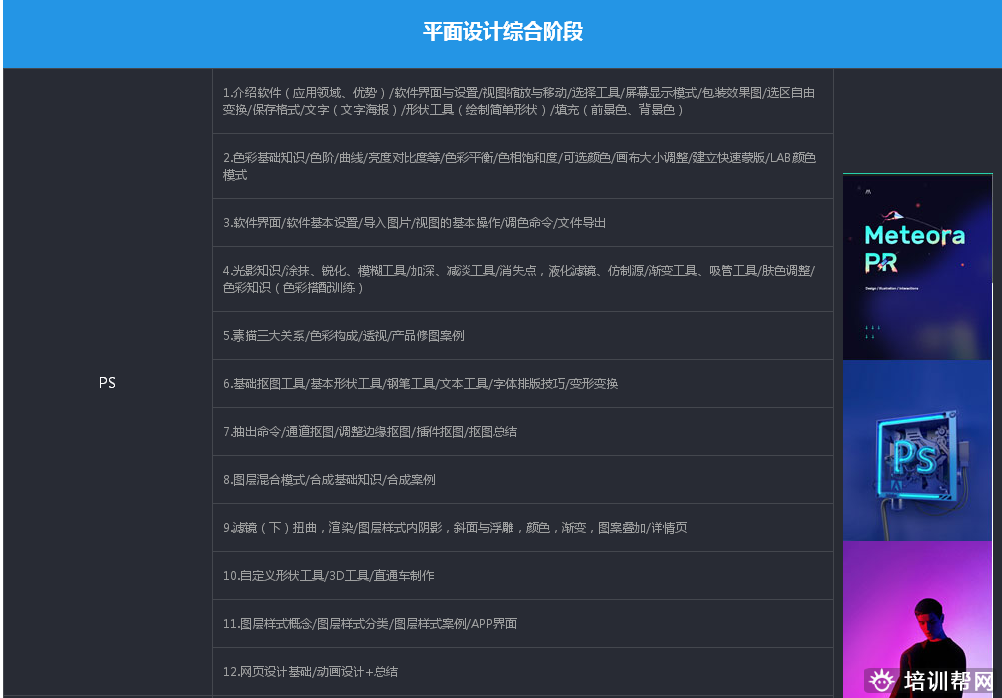Click lesson 3 软件界面 row
Screen dimensions: 1002x698
(x=520, y=222)
